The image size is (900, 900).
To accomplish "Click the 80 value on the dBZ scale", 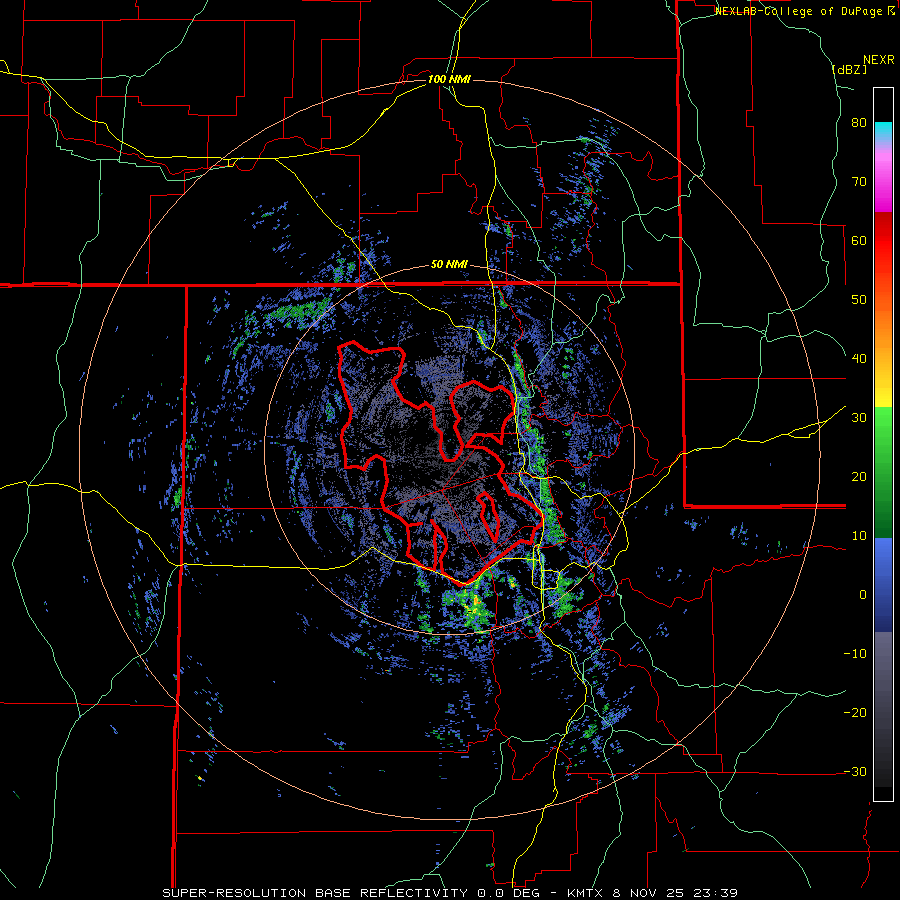I will pos(859,123).
